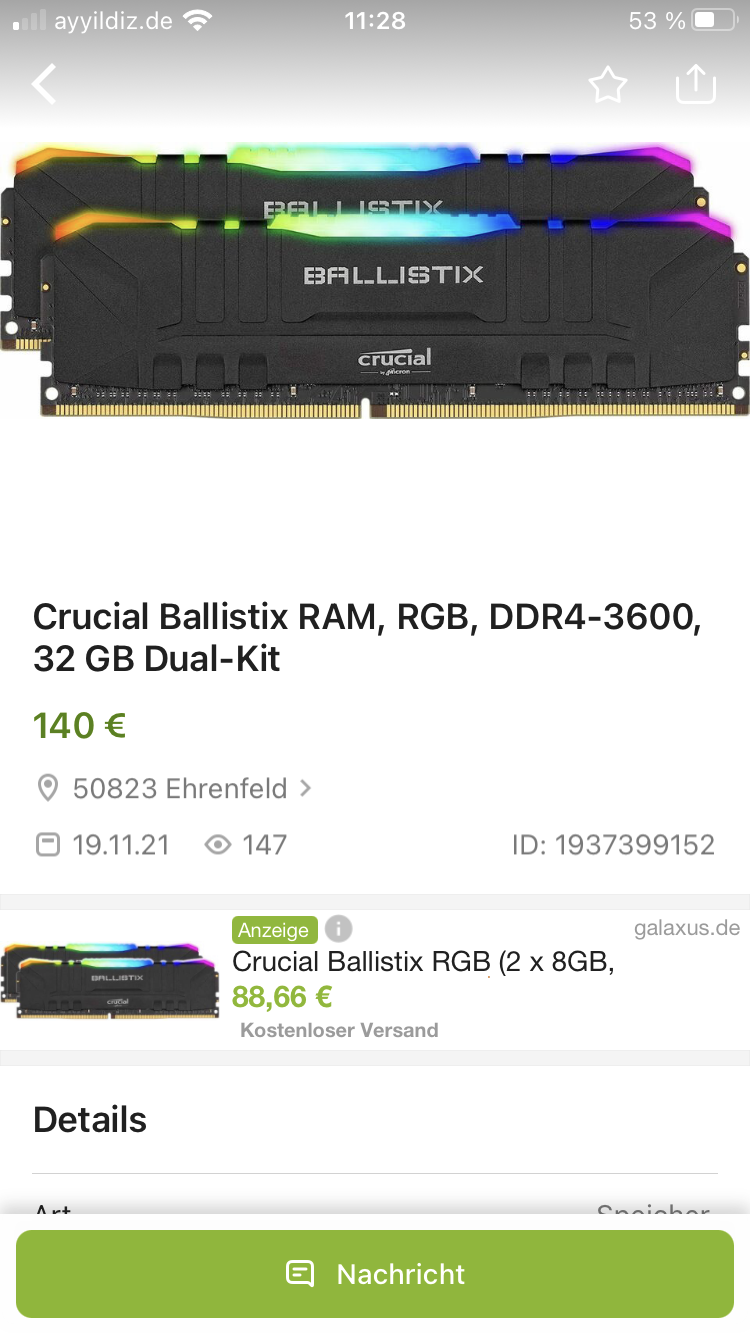Tap the Anzeige ad badge
Viewport: 750px width, 1334px height.
tap(275, 930)
